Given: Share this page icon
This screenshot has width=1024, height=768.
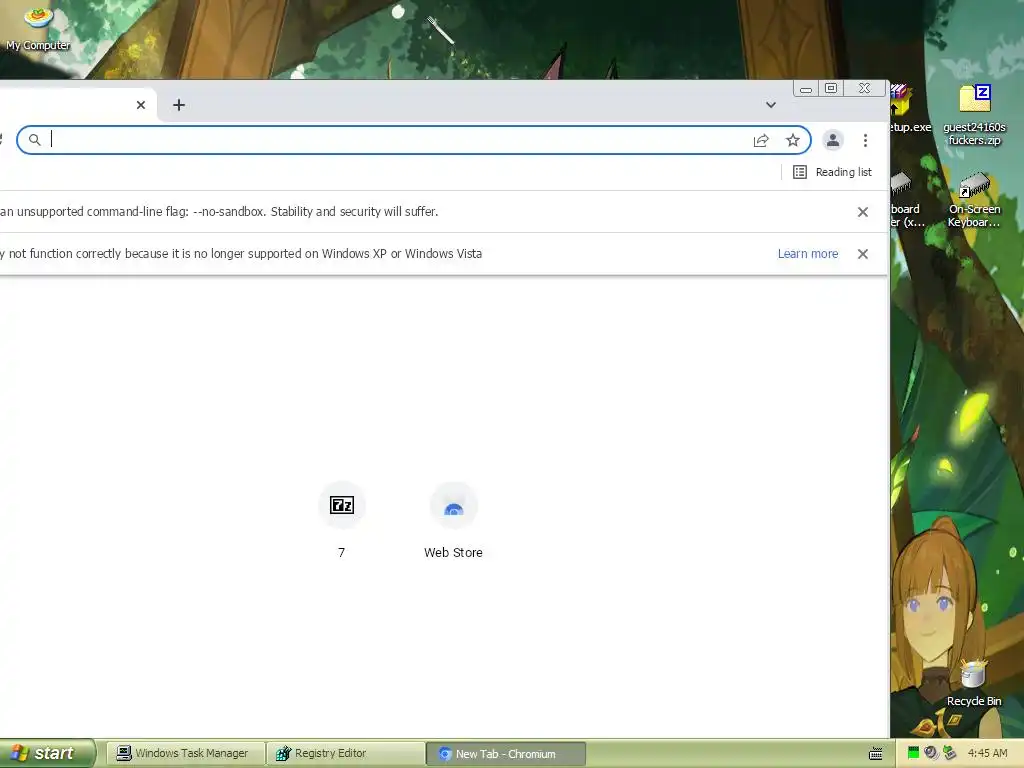Looking at the screenshot, I should pos(761,140).
